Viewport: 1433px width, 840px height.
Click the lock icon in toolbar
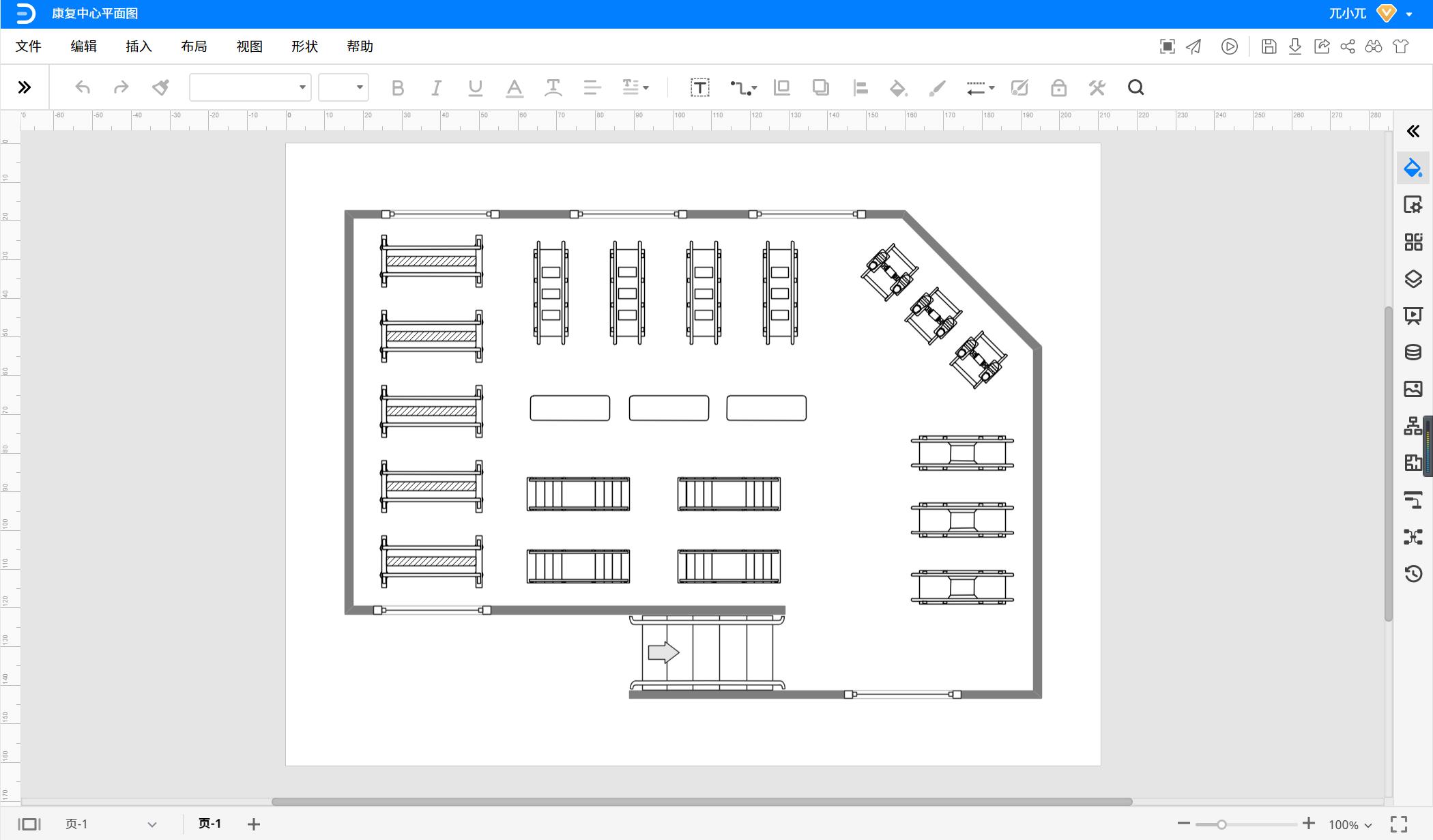click(1058, 87)
